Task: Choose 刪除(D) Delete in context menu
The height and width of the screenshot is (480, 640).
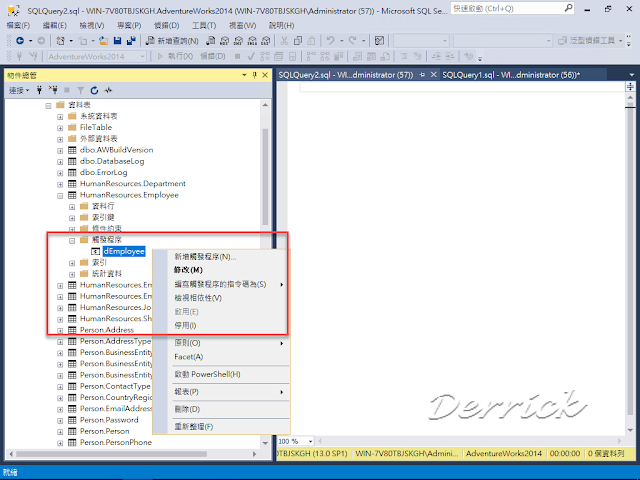Action: click(x=221, y=409)
